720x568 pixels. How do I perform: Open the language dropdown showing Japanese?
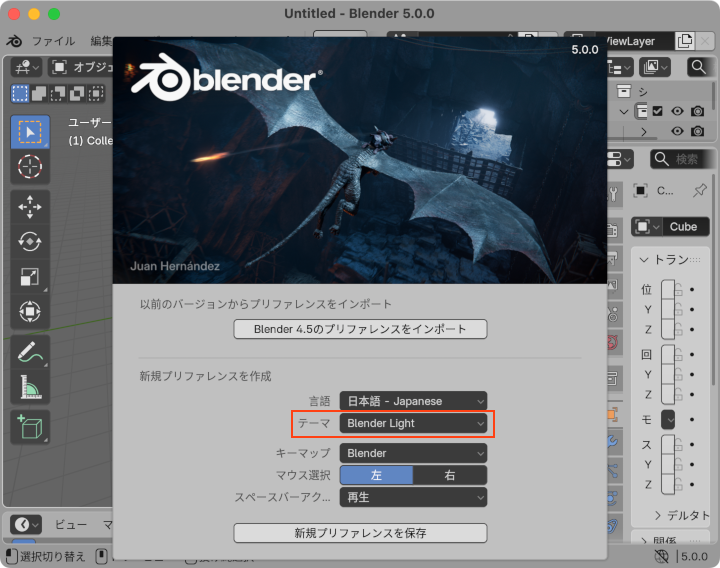[x=413, y=401]
